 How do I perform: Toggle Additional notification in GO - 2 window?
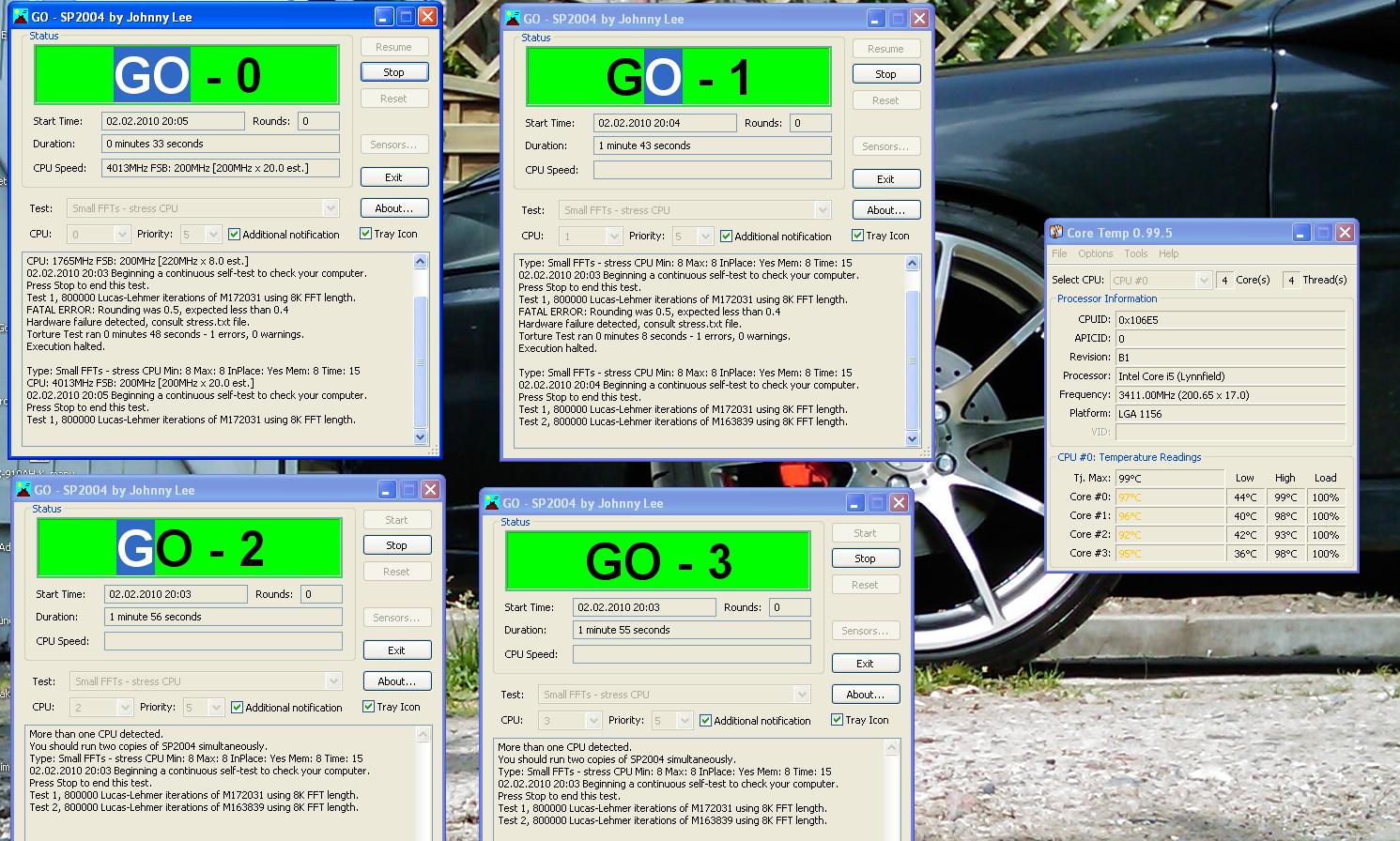[x=238, y=708]
